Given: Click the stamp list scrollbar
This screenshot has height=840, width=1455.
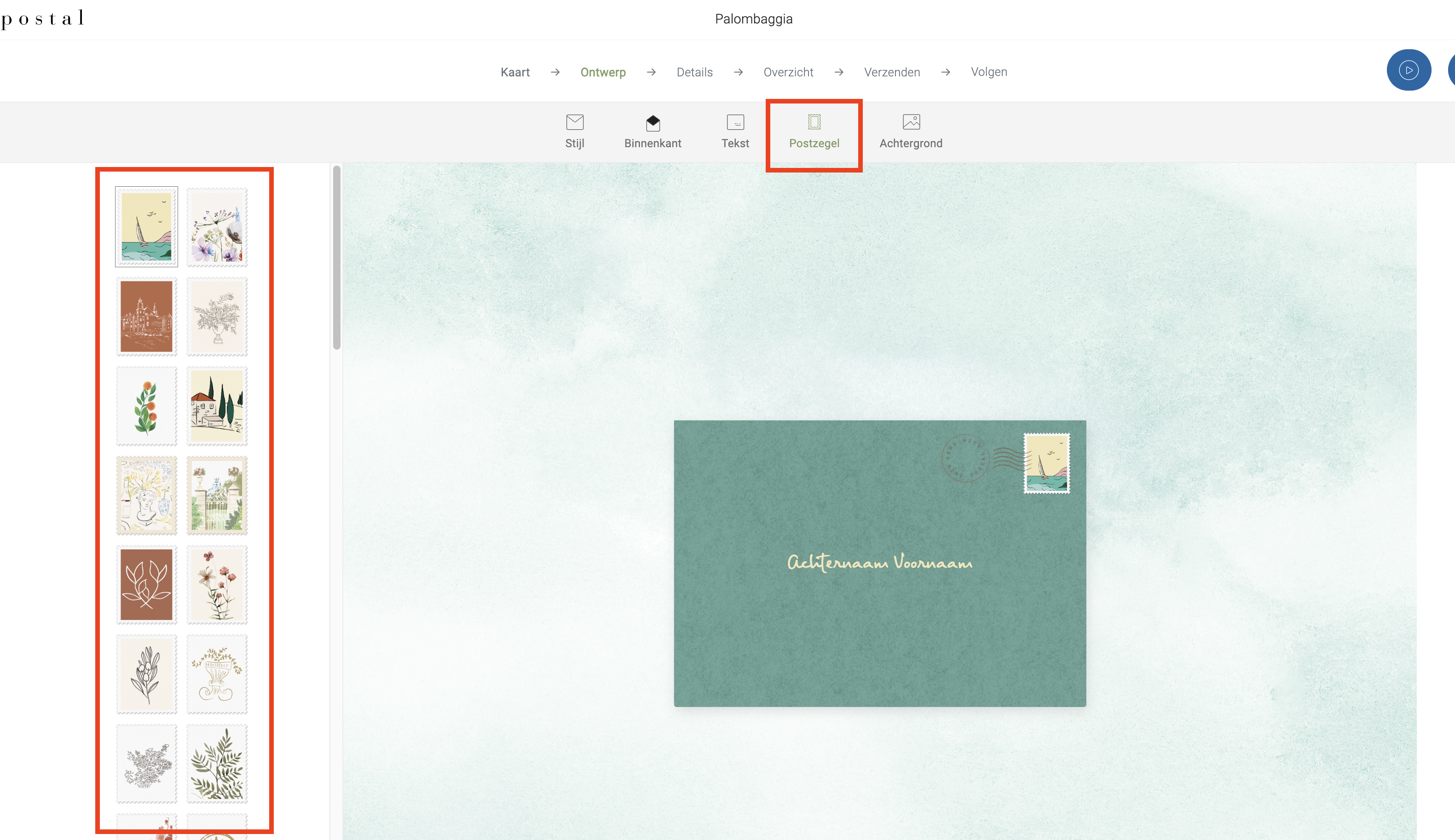Looking at the screenshot, I should tap(337, 257).
